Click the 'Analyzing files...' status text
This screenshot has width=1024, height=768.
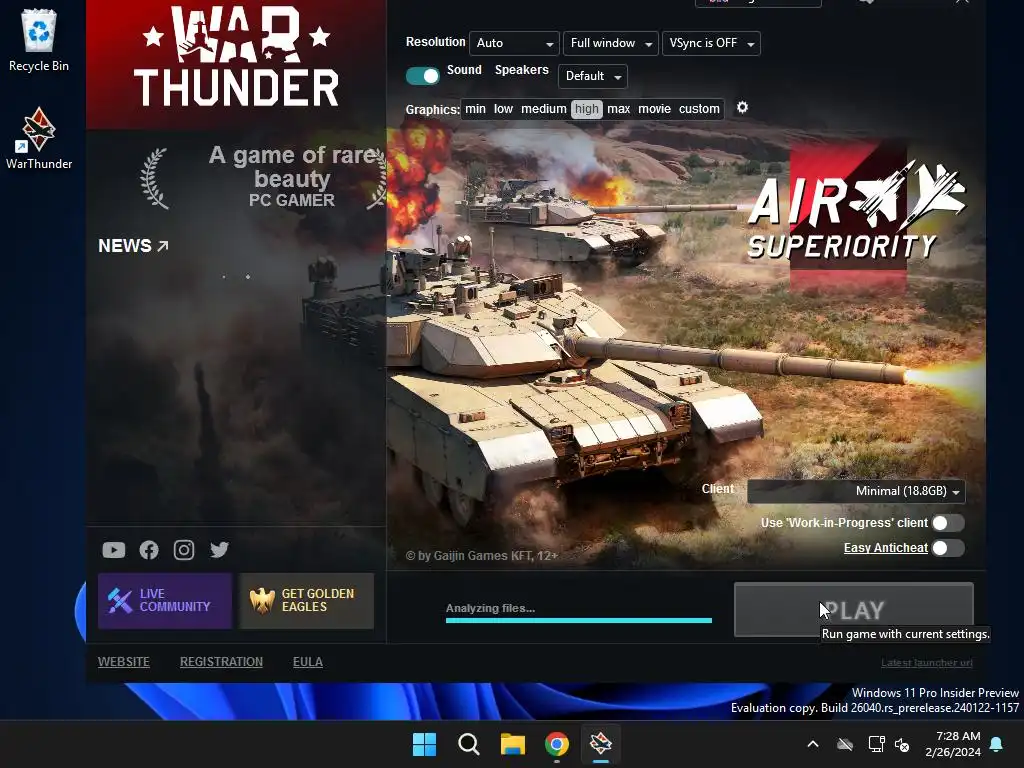pos(490,608)
